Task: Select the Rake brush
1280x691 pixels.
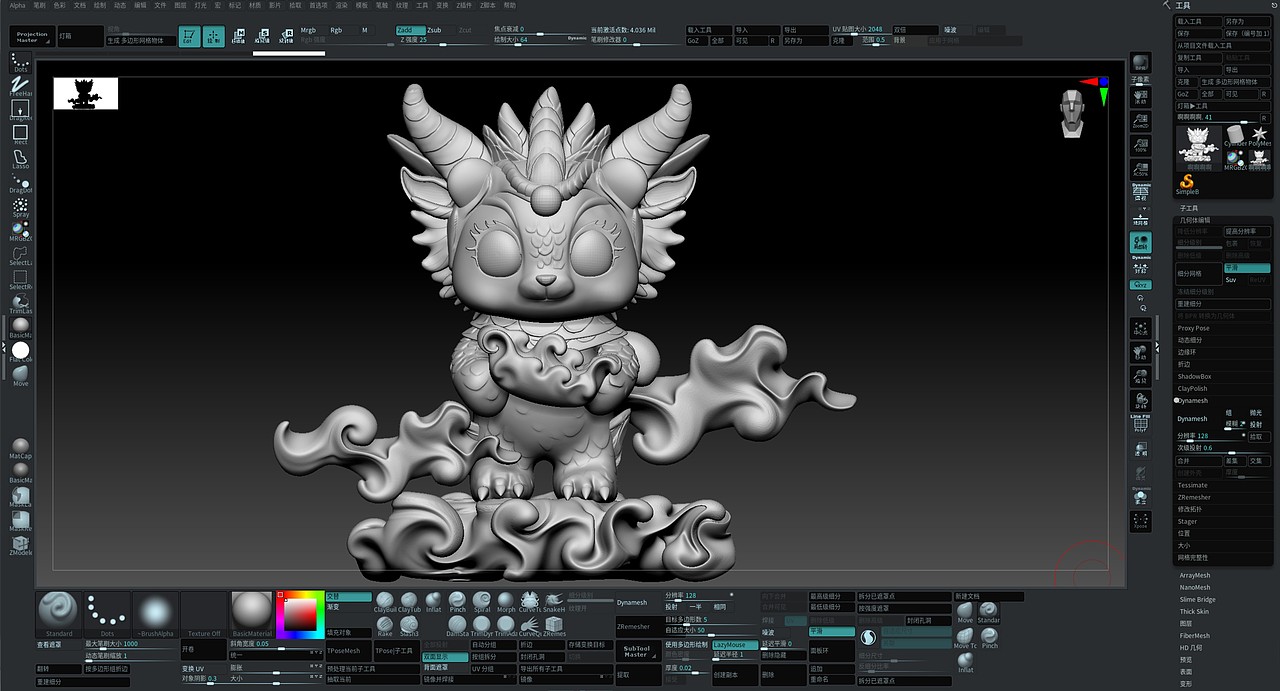Action: pyautogui.click(x=385, y=626)
